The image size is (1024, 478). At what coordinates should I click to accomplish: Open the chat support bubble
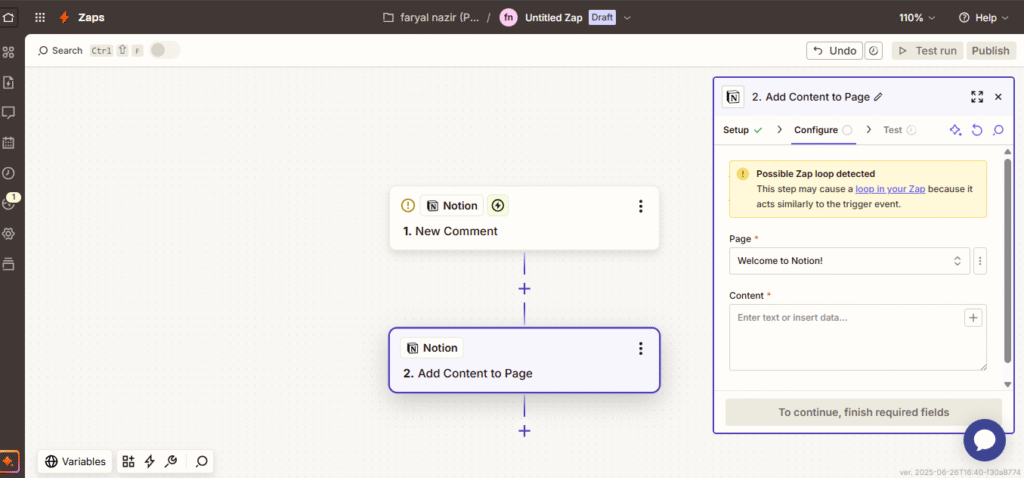pyautogui.click(x=984, y=441)
